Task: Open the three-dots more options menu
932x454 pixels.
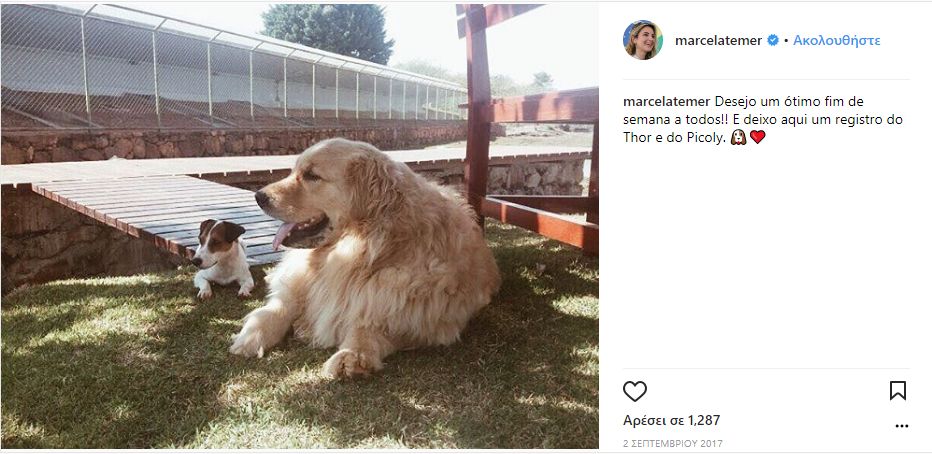Action: click(x=902, y=426)
